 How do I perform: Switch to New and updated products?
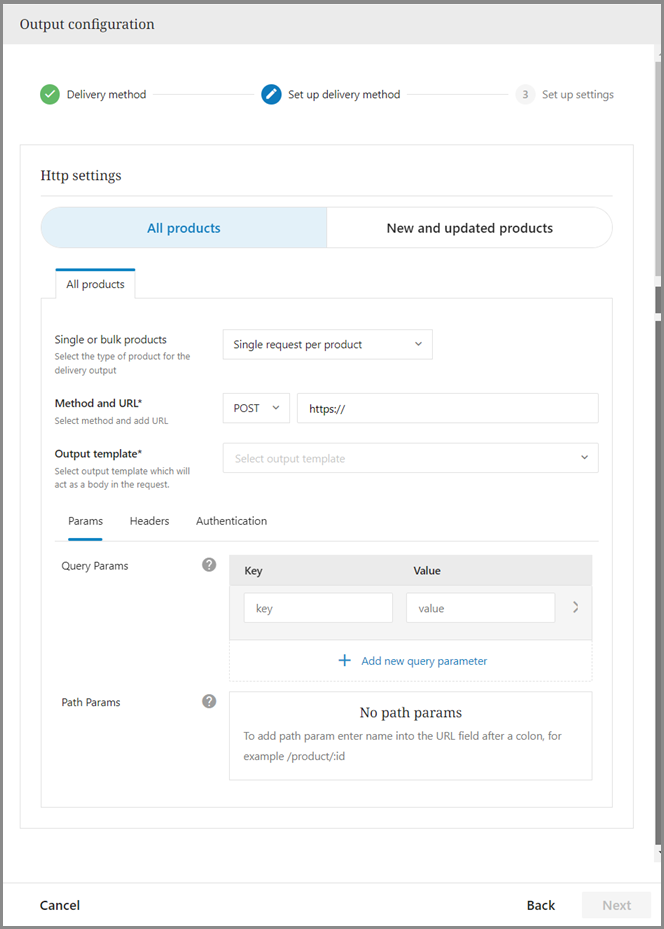point(469,228)
